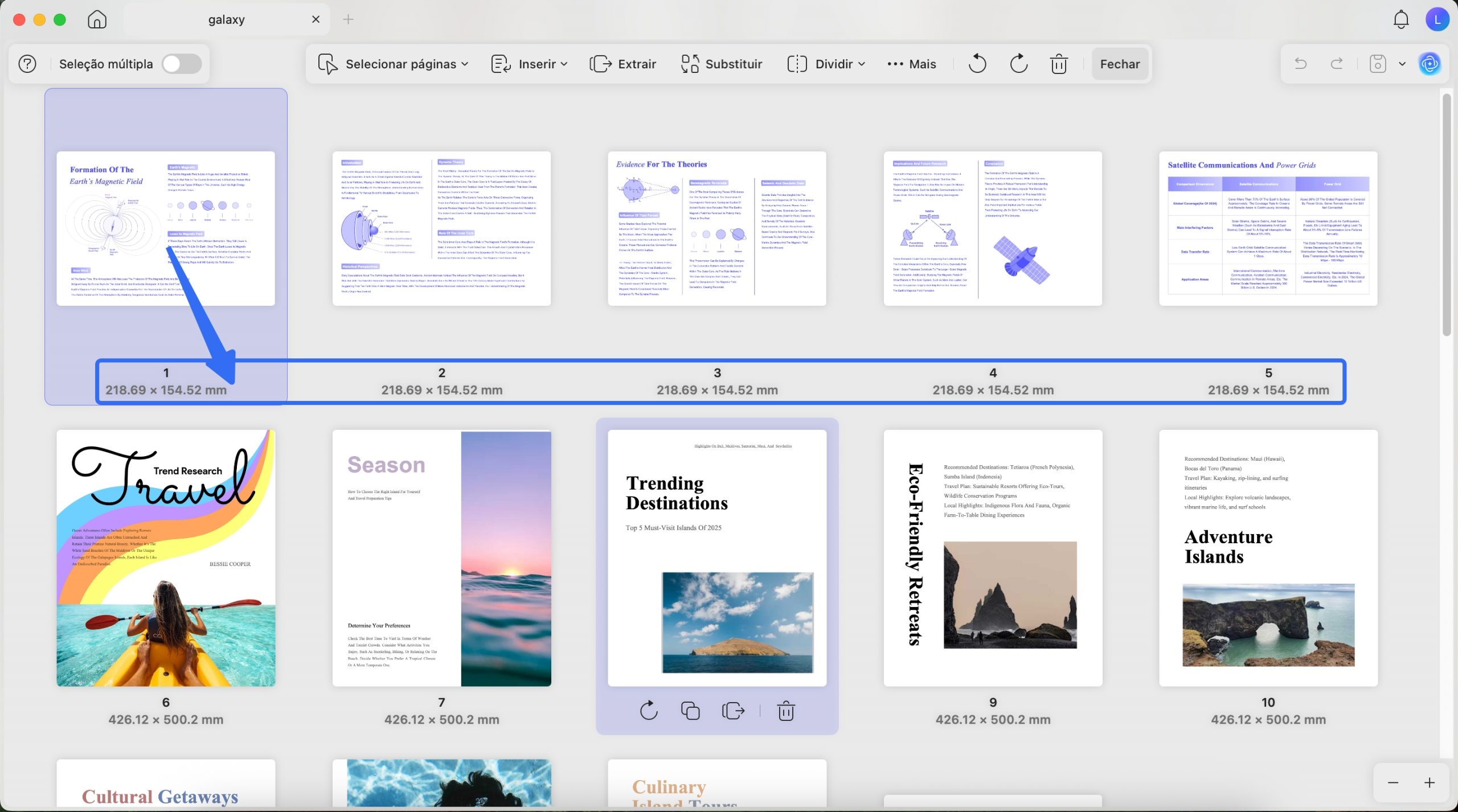Open the help question mark icon
Image resolution: width=1458 pixels, height=812 pixels.
(x=27, y=64)
